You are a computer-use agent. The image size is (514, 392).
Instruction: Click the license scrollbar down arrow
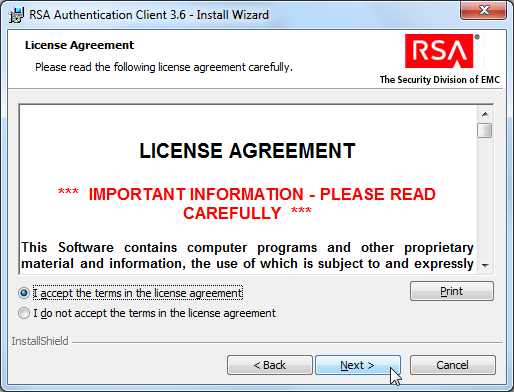coord(485,266)
